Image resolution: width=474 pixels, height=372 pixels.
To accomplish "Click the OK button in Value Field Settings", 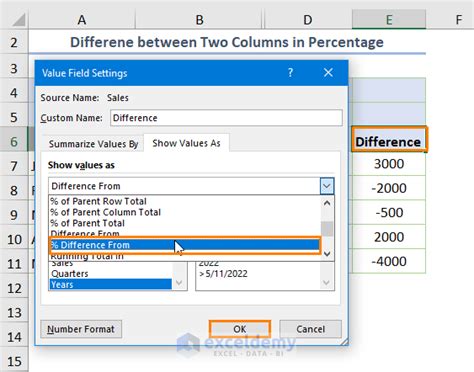I will [x=240, y=329].
